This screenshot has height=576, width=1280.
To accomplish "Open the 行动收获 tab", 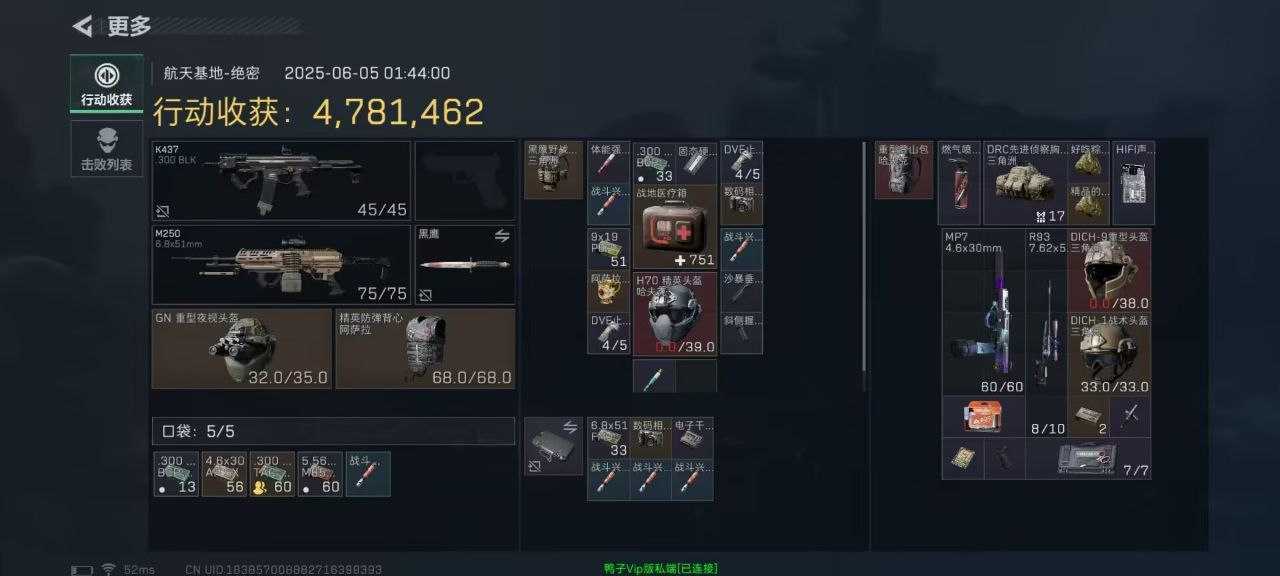I will tap(106, 85).
